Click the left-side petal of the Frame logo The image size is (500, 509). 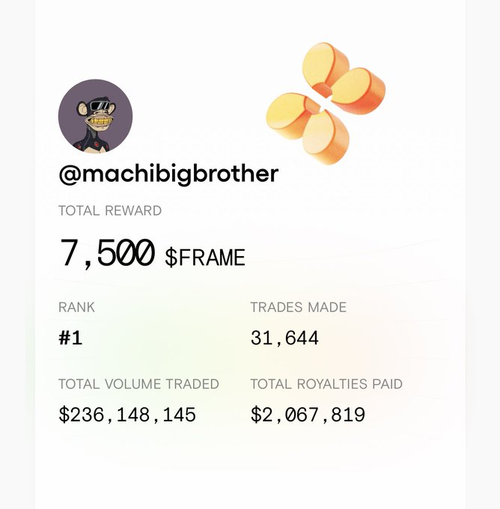point(291,115)
